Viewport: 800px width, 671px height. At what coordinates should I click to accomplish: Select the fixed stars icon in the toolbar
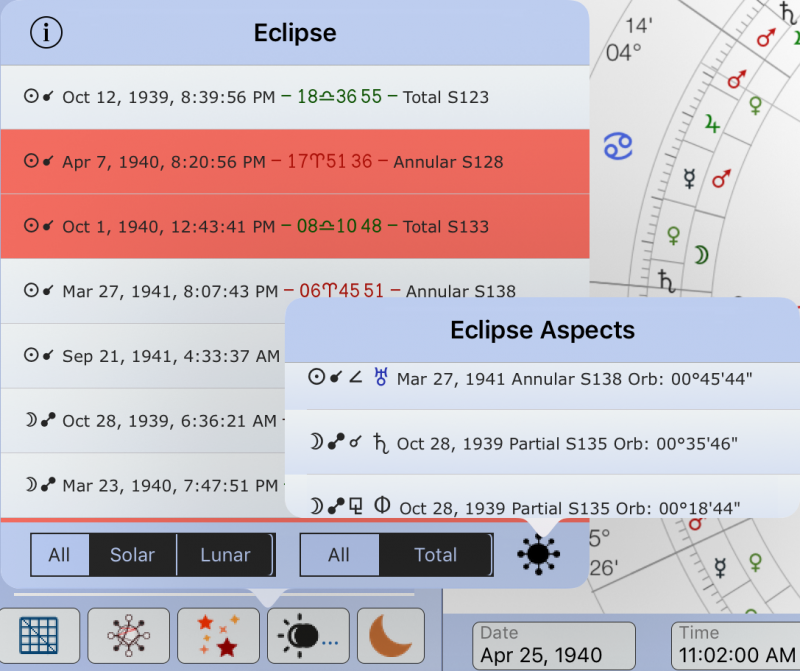pyautogui.click(x=217, y=636)
